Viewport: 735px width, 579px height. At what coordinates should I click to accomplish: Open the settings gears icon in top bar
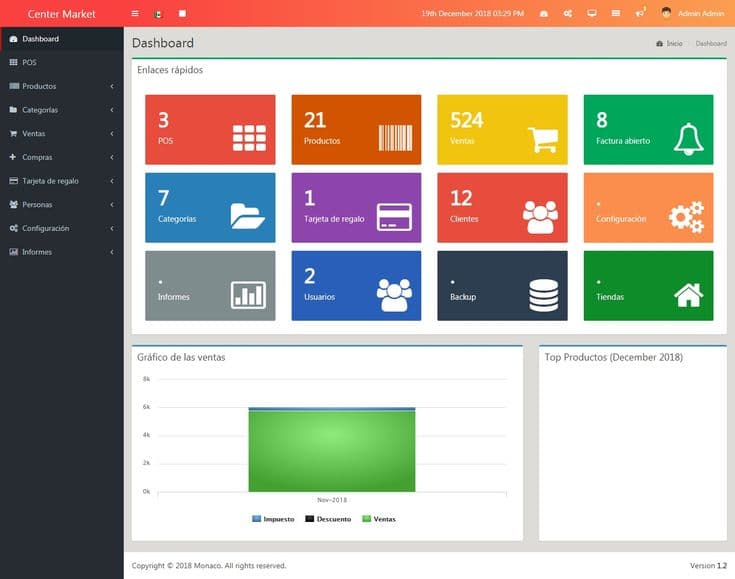568,14
